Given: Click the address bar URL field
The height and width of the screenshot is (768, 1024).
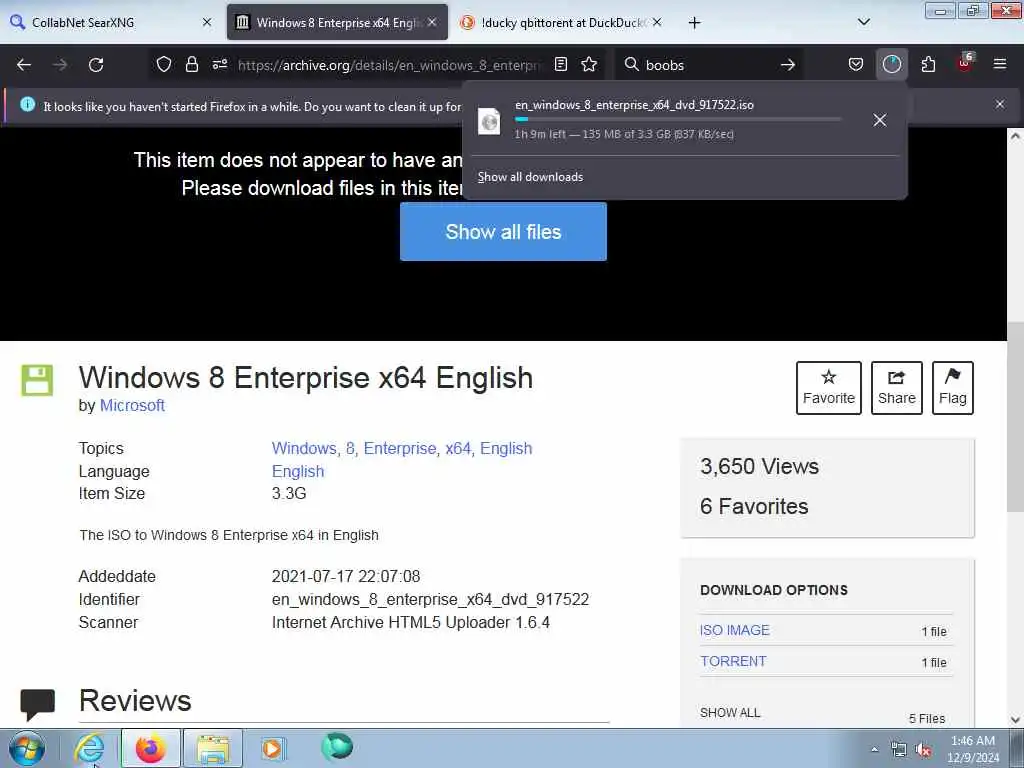Looking at the screenshot, I should pyautogui.click(x=391, y=65).
